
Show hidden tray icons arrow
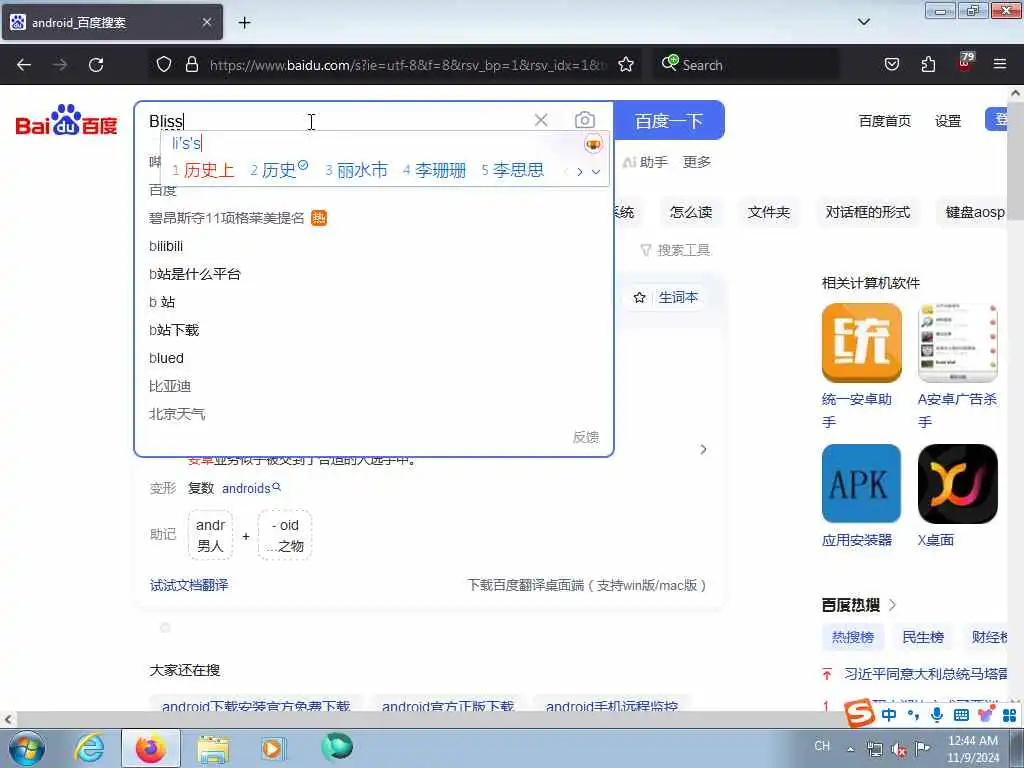coord(850,749)
